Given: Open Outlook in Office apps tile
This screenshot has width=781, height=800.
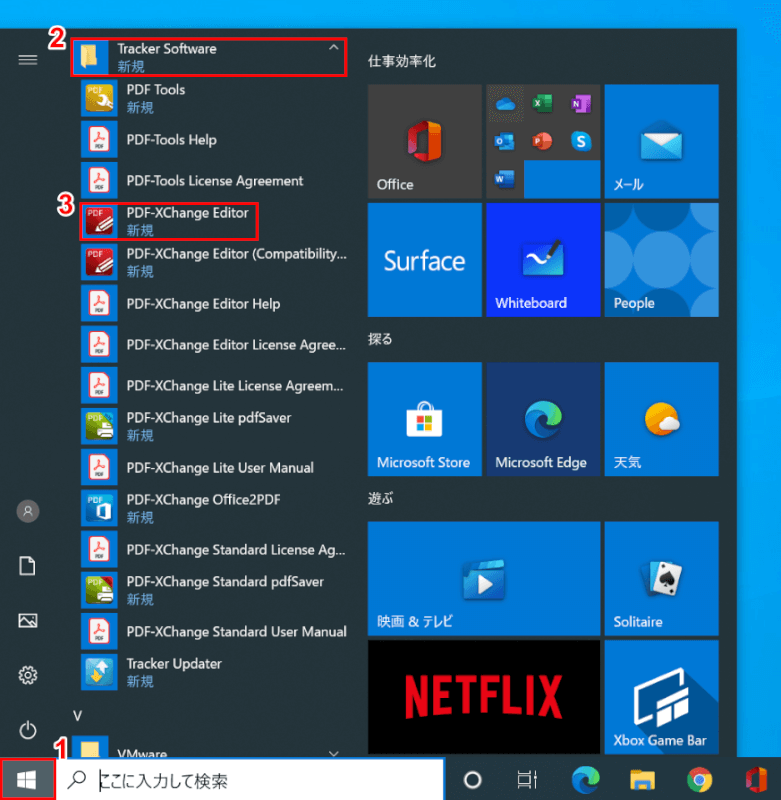Looking at the screenshot, I should tap(505, 141).
